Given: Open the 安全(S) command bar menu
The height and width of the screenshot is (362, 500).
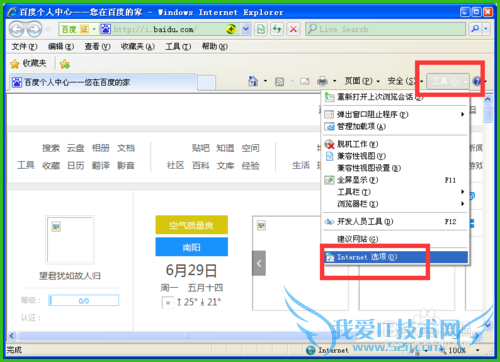Looking at the screenshot, I should (405, 81).
